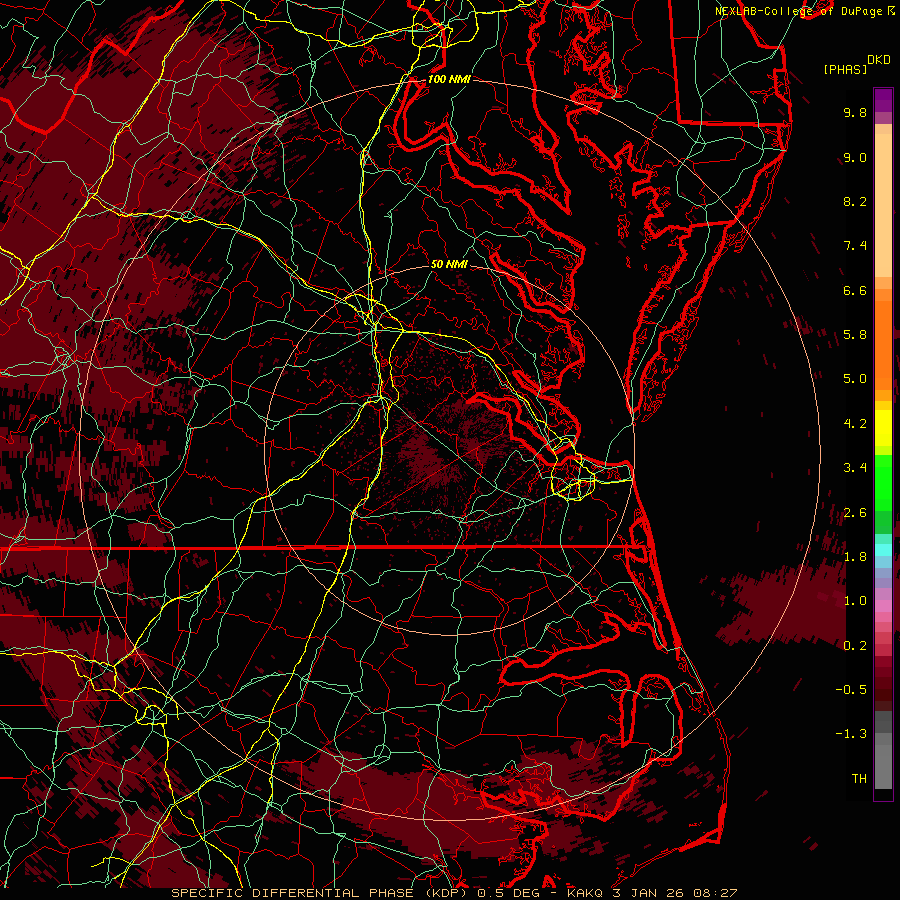The height and width of the screenshot is (900, 900).
Task: Pick the pink swatch beside 1.0
Action: pyautogui.click(x=883, y=606)
